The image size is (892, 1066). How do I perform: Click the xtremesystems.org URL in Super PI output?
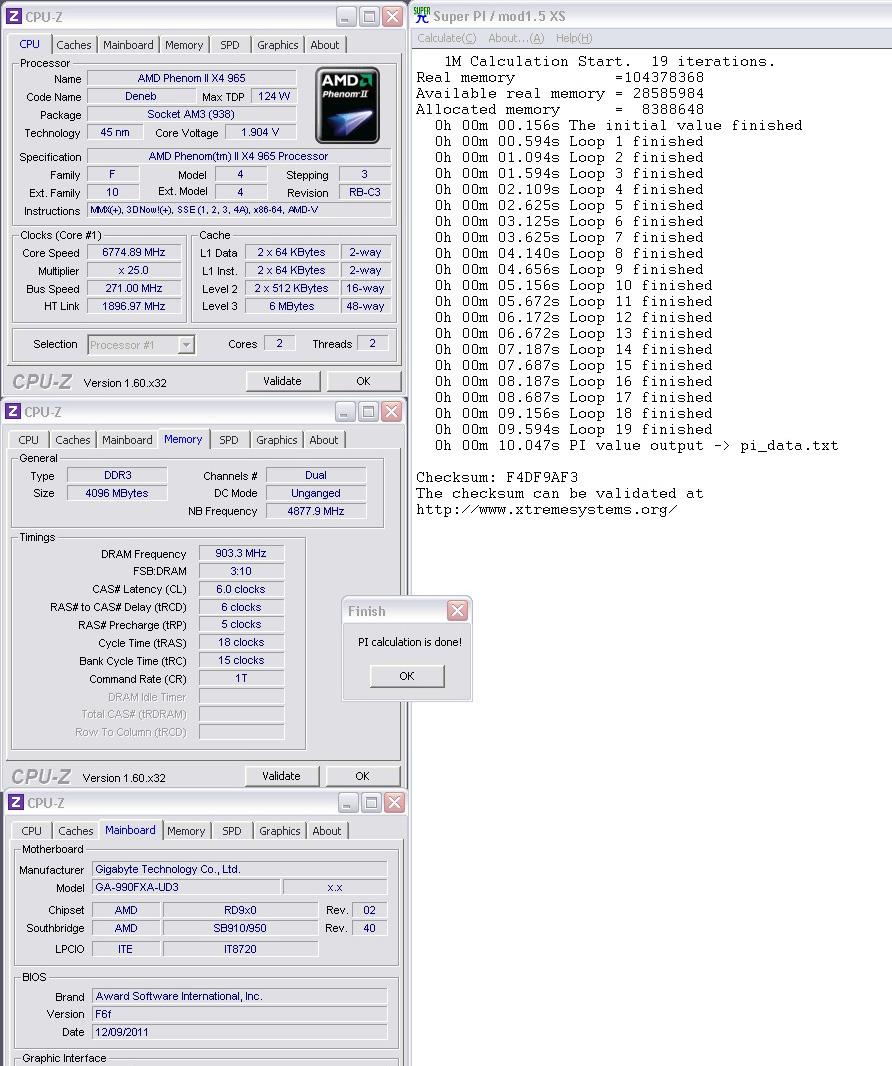(547, 510)
